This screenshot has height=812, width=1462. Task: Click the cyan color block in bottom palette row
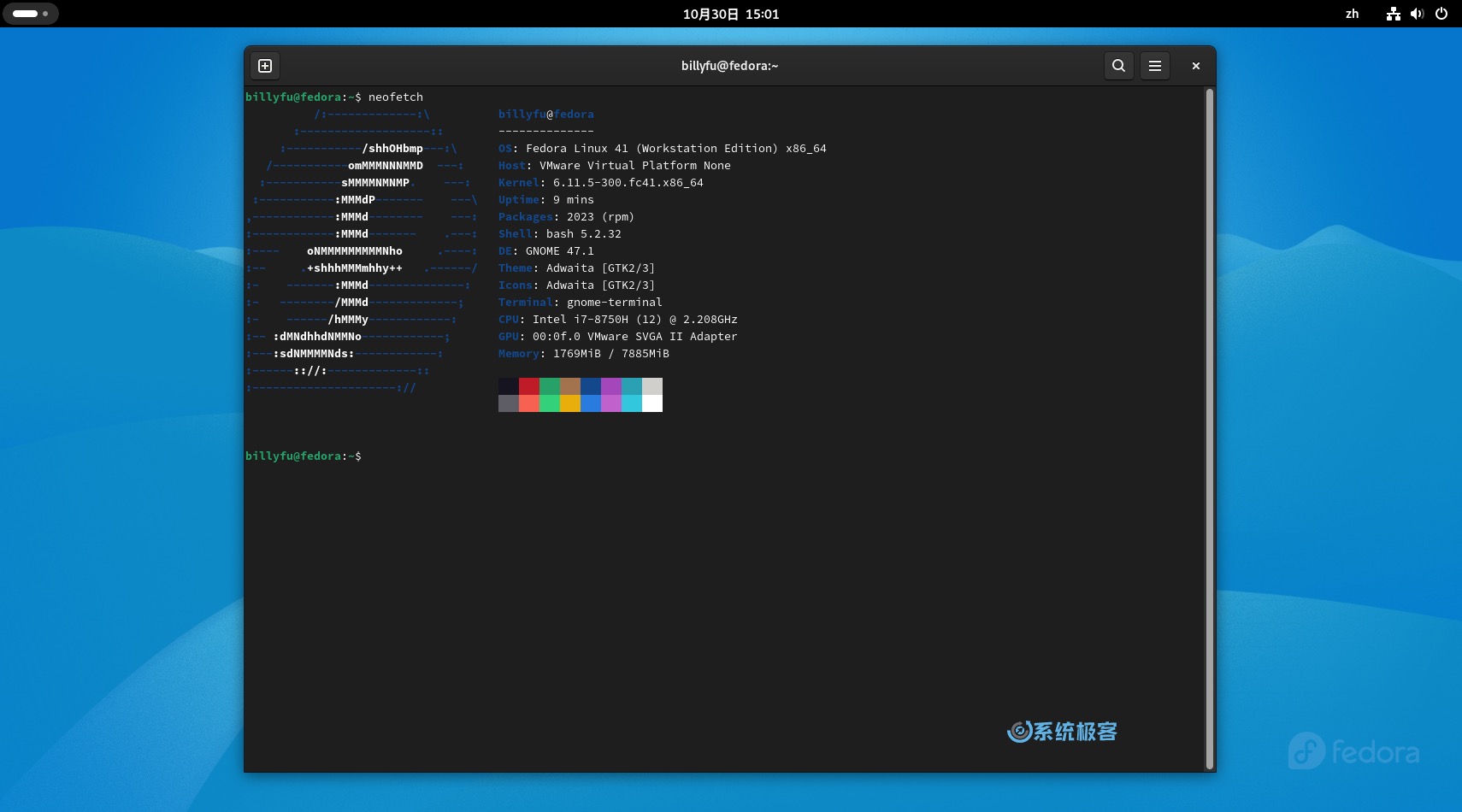pos(632,403)
